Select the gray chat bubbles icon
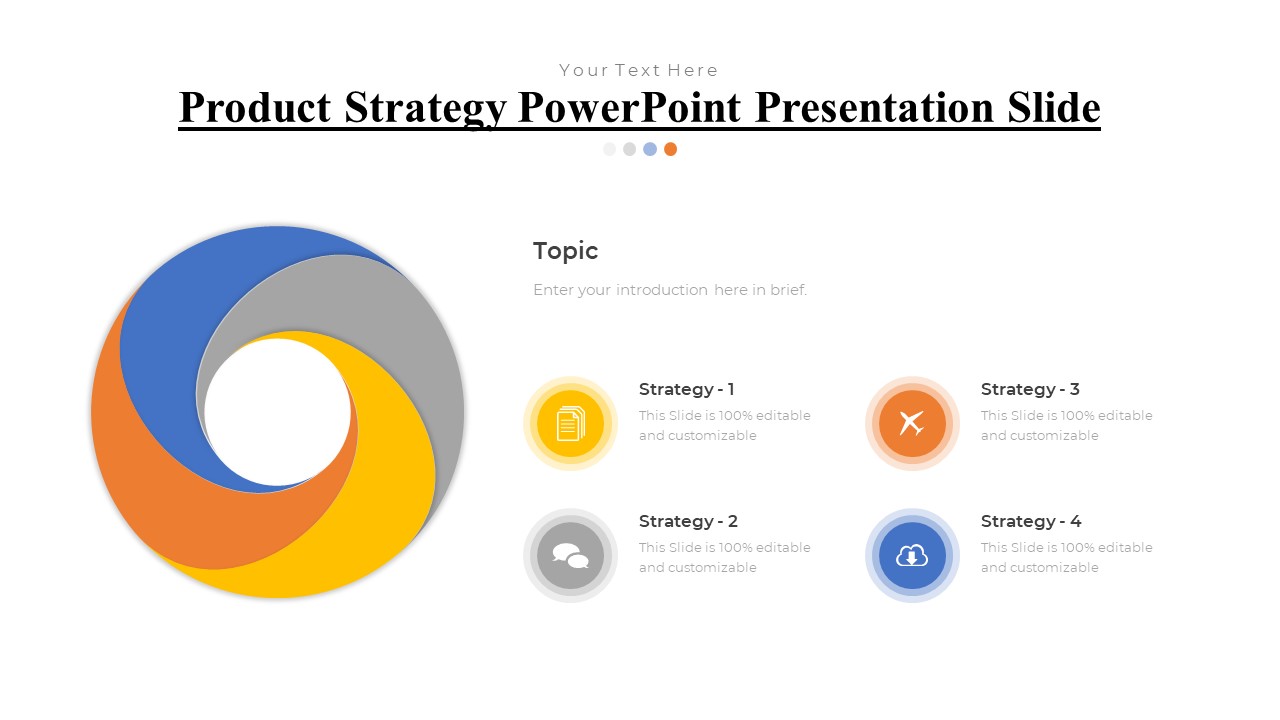1280x720 pixels. pos(570,555)
